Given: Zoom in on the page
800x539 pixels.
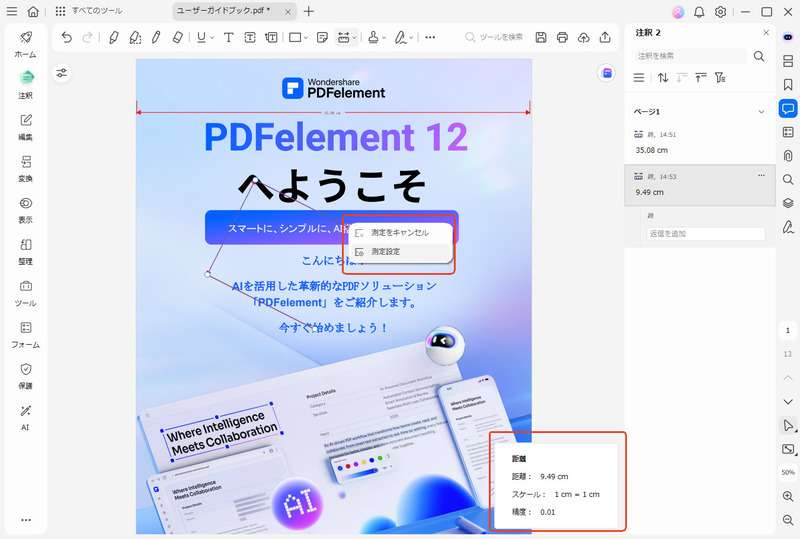Looking at the screenshot, I should (x=788, y=496).
